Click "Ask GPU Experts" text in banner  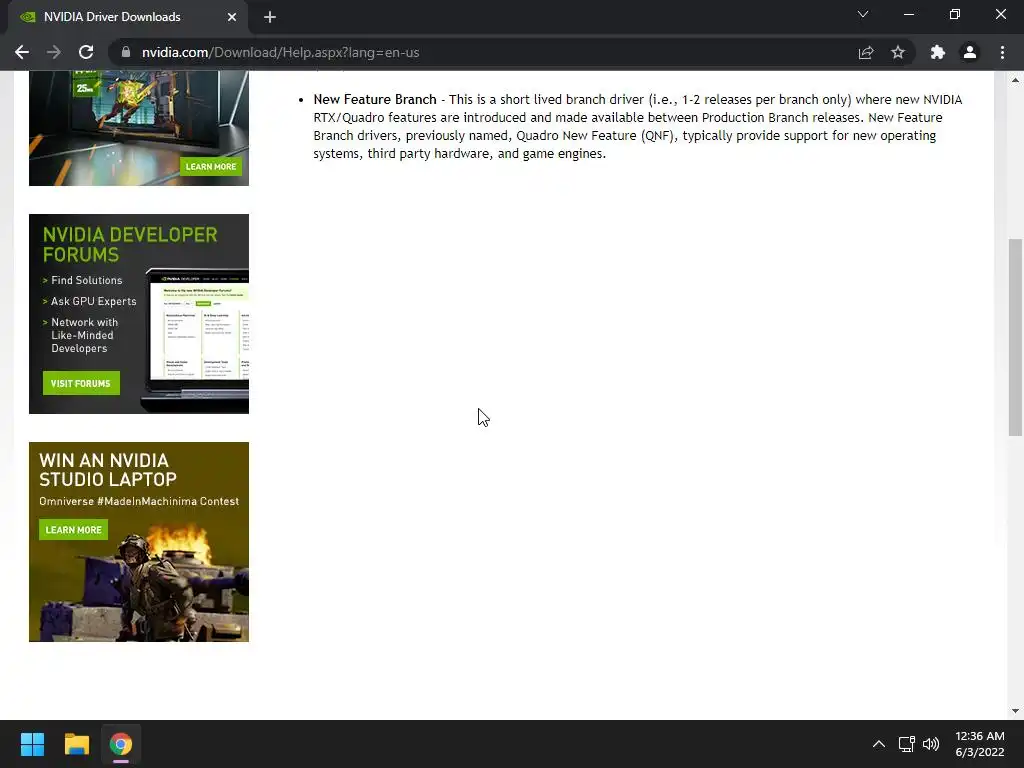[x=93, y=301]
